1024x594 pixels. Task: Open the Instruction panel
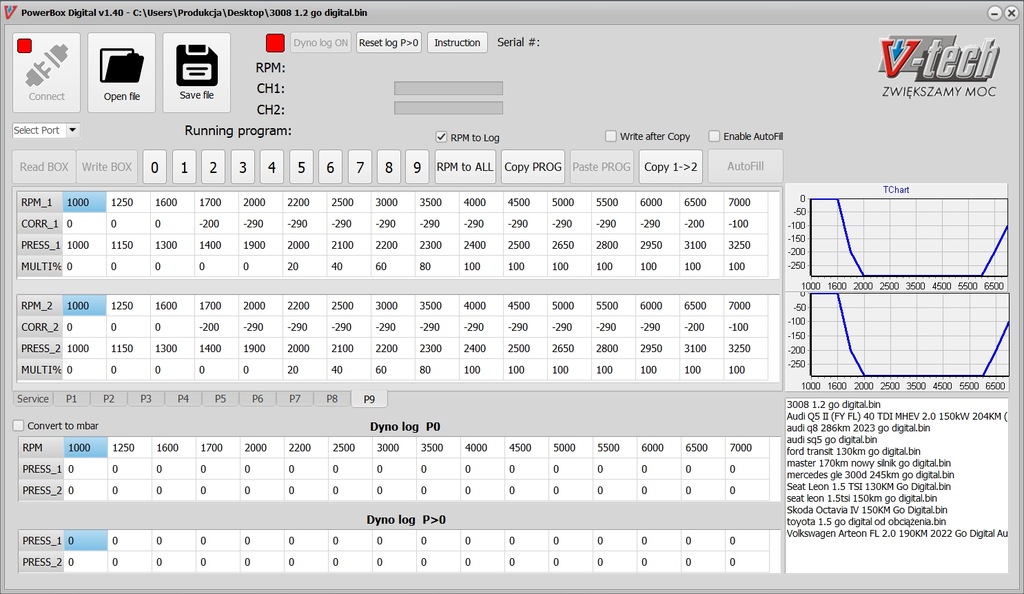[457, 42]
